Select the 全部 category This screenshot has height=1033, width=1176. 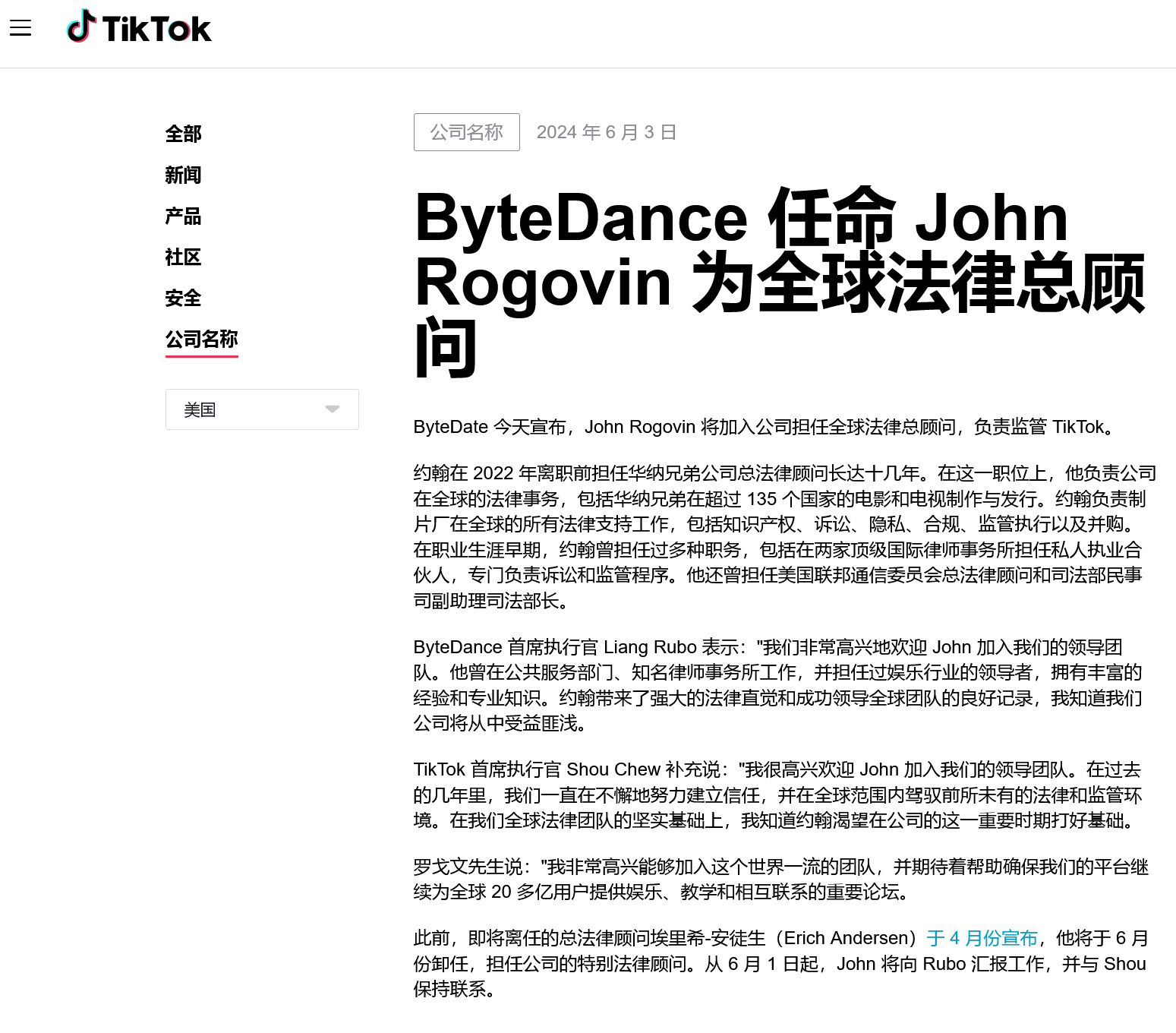pos(183,134)
